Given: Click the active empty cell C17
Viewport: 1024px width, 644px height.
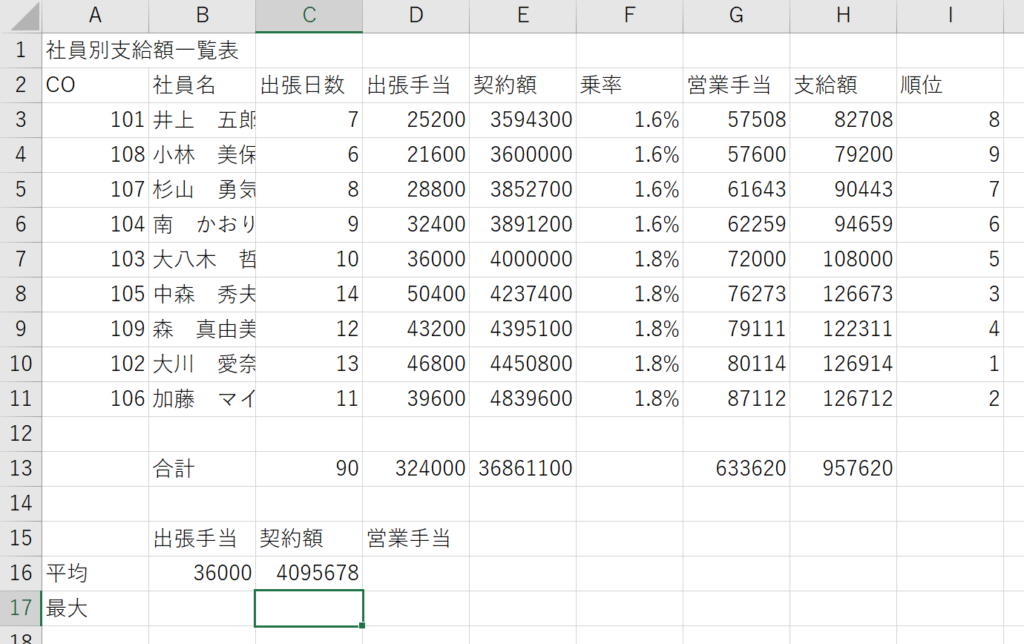Looking at the screenshot, I should coord(309,608).
